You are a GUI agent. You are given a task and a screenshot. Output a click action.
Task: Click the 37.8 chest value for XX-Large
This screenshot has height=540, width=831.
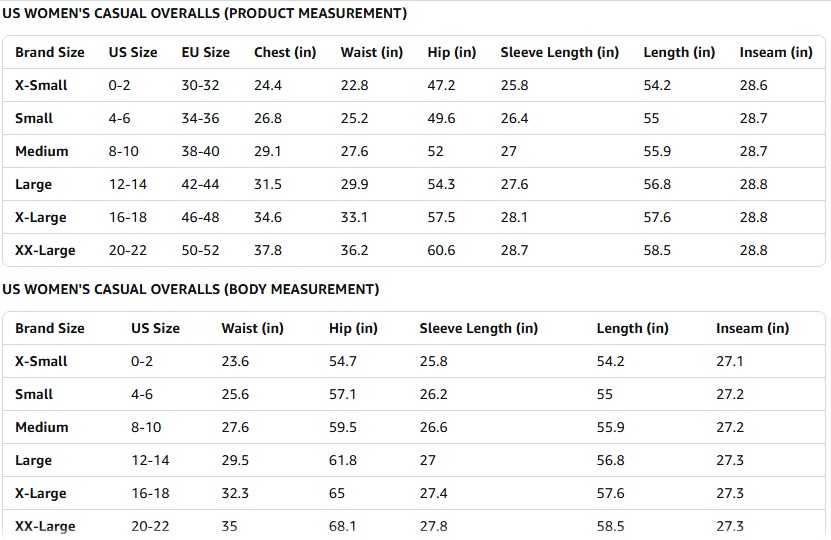(268, 250)
